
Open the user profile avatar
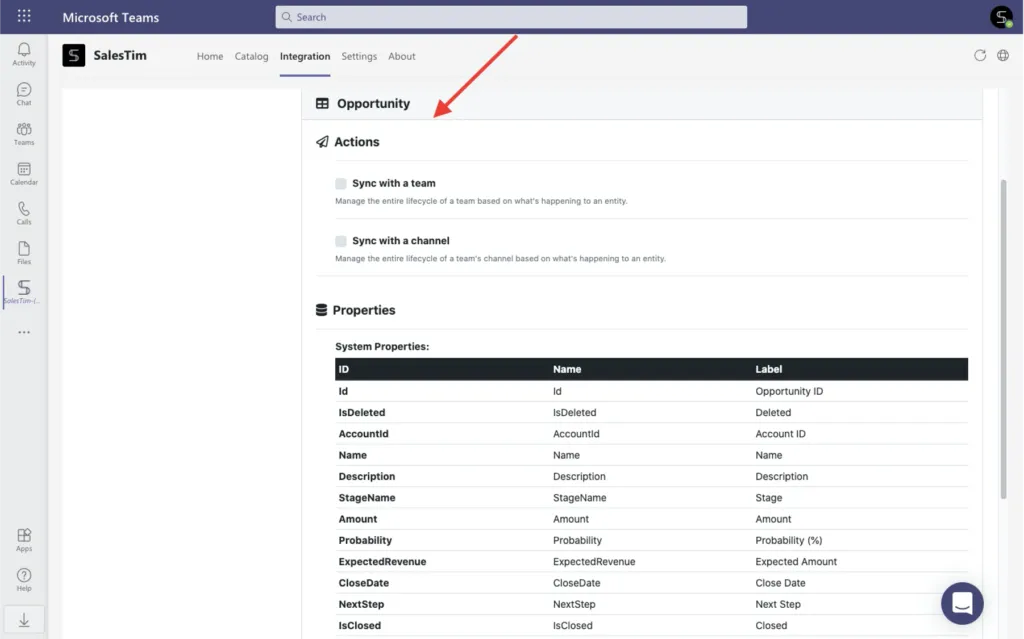click(1001, 17)
